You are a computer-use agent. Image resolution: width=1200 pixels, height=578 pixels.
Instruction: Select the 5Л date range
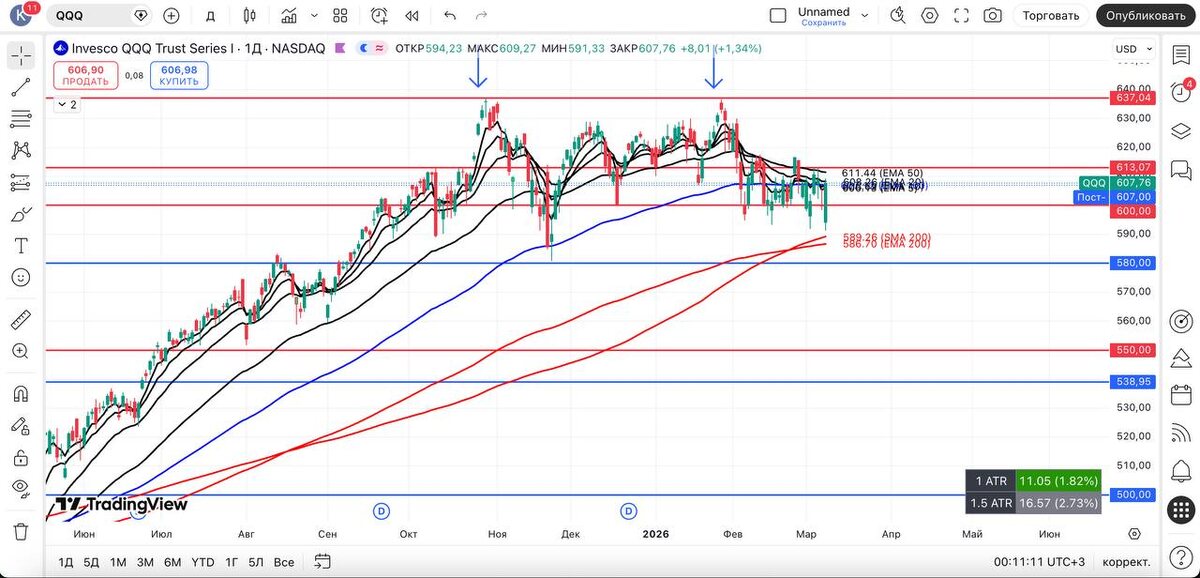click(x=256, y=562)
